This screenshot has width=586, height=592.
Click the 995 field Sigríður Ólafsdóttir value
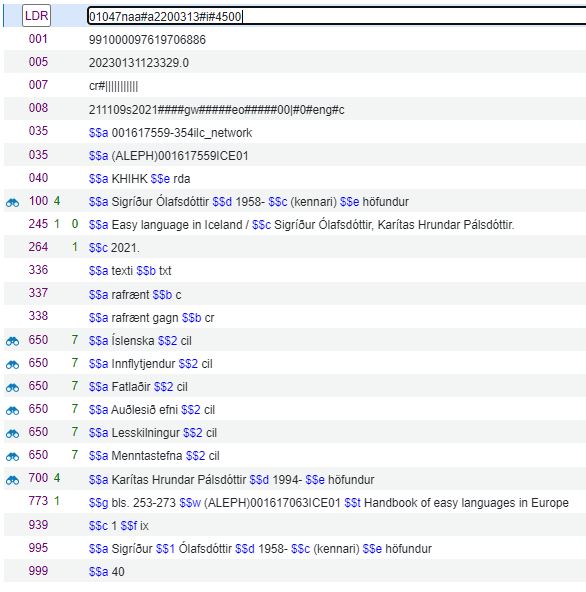tap(260, 549)
